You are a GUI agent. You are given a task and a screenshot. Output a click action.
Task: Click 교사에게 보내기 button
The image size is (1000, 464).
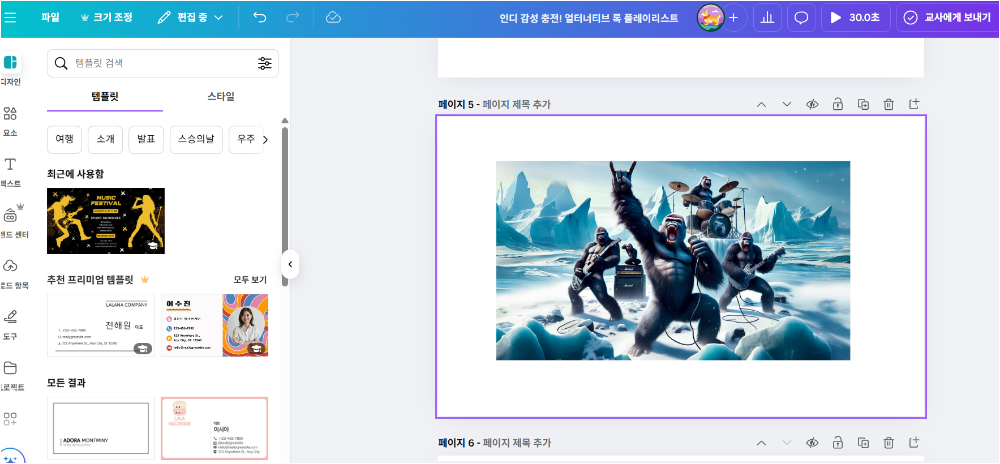[948, 18]
